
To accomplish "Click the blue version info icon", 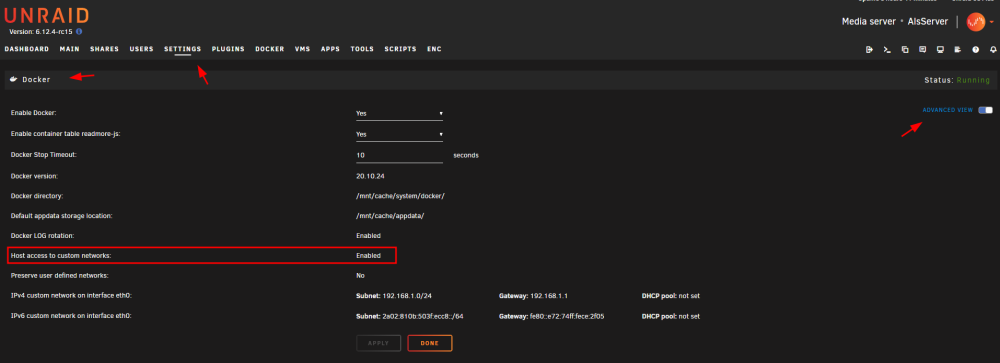I will [x=79, y=31].
